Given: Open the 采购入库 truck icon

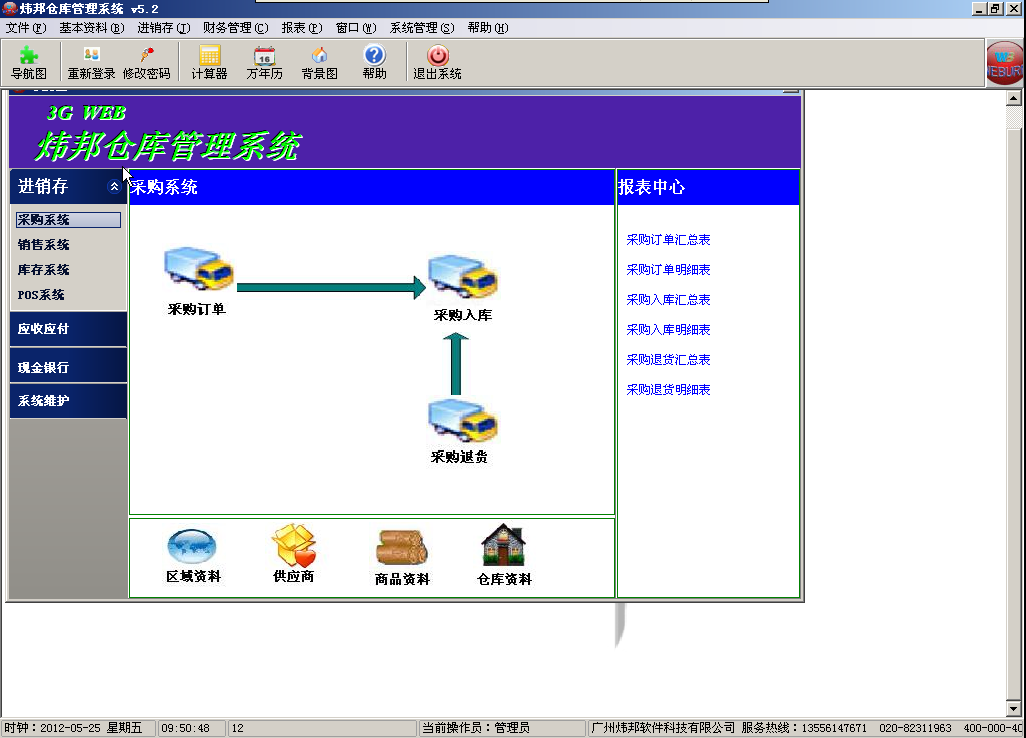Looking at the screenshot, I should 463,277.
